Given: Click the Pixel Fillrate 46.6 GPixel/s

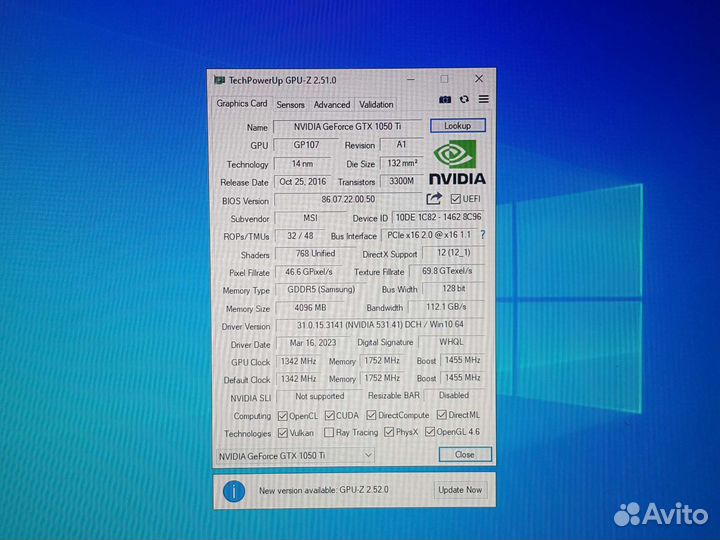Looking at the screenshot, I should (309, 272).
